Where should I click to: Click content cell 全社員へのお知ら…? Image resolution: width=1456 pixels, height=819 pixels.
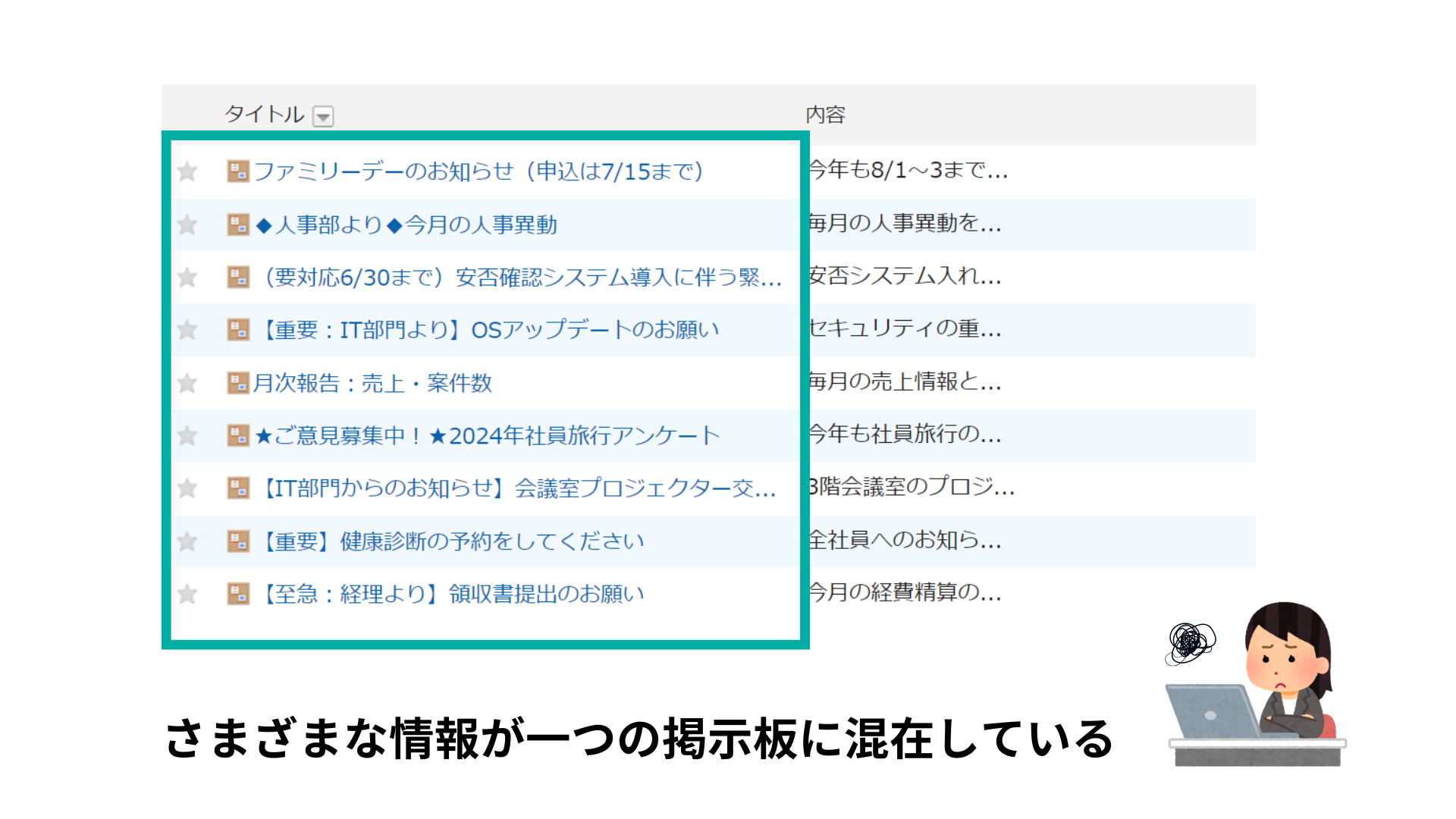tap(905, 540)
